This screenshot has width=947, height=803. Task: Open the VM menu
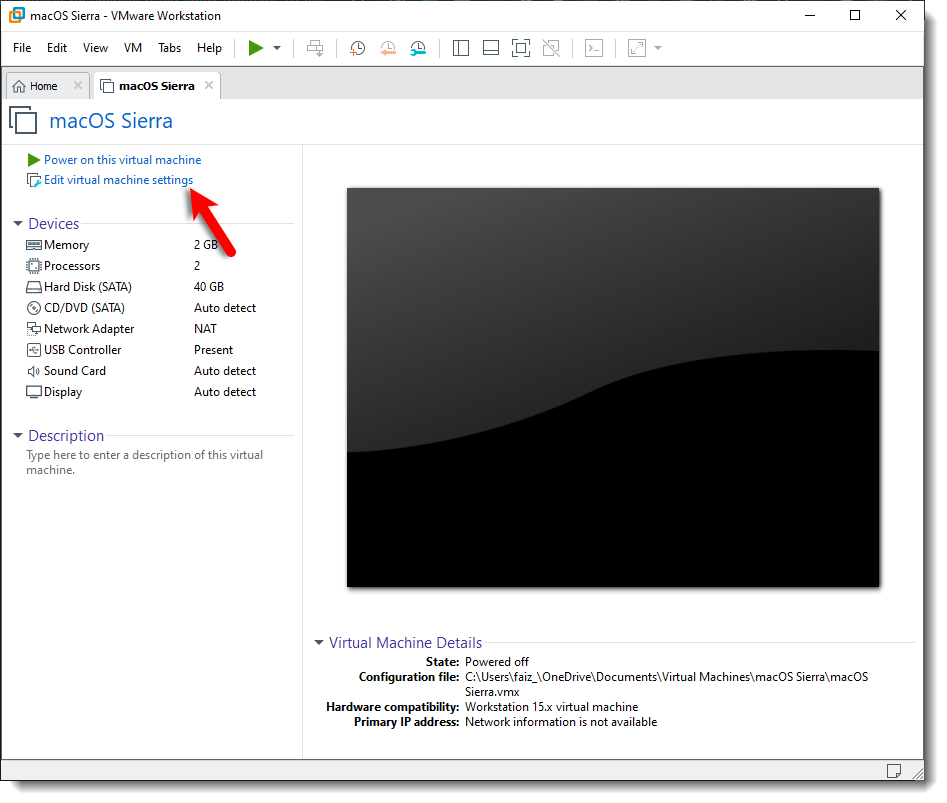tap(133, 48)
